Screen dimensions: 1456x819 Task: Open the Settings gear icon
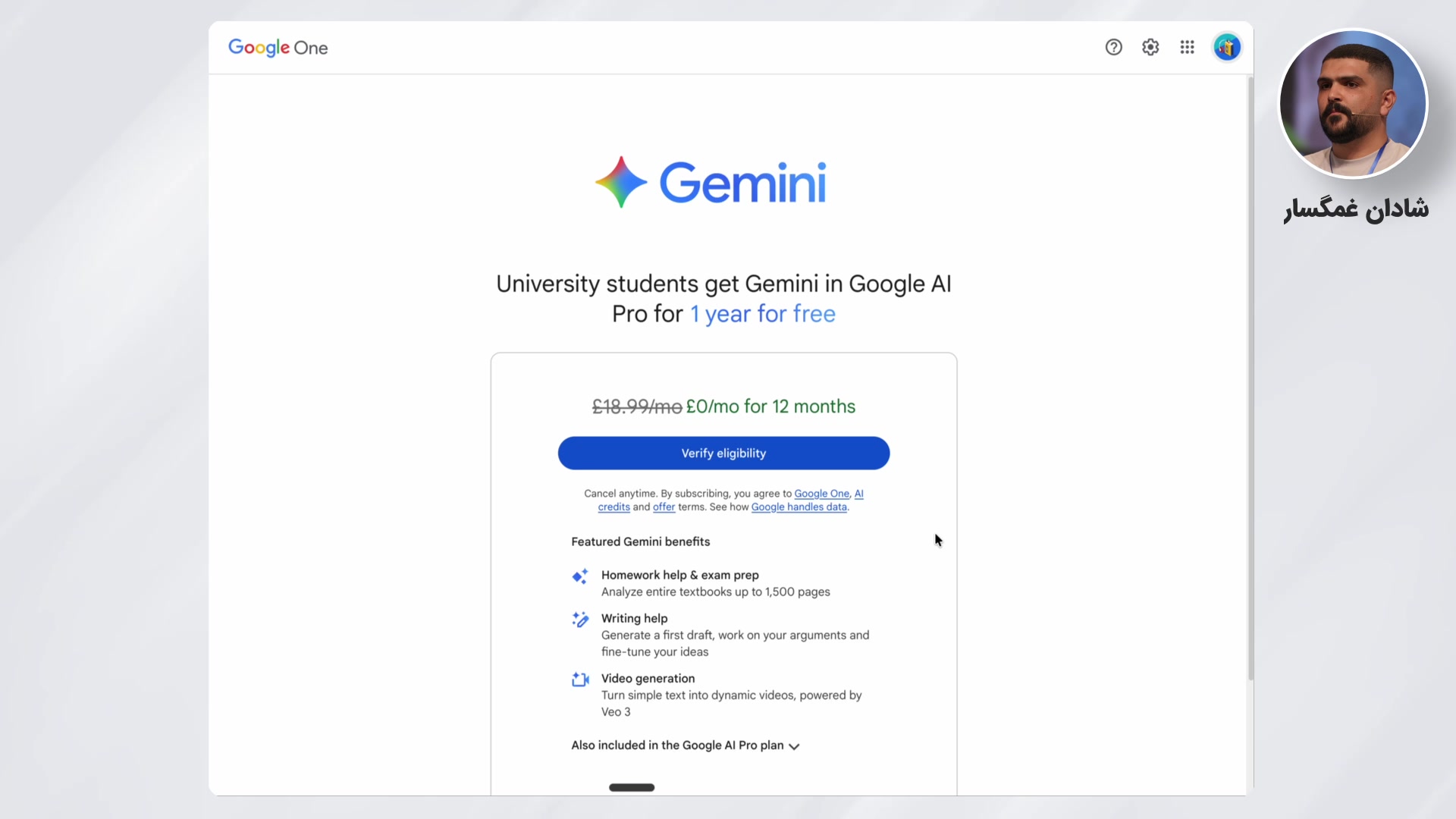point(1150,47)
